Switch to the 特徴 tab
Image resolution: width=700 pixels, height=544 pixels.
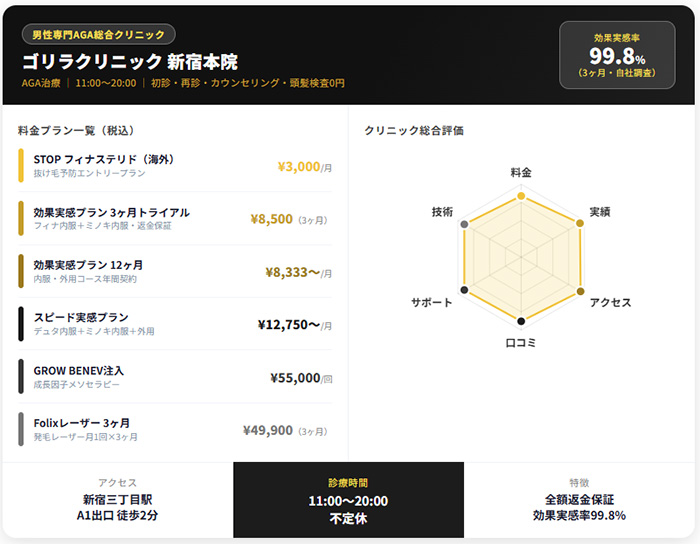(x=581, y=500)
